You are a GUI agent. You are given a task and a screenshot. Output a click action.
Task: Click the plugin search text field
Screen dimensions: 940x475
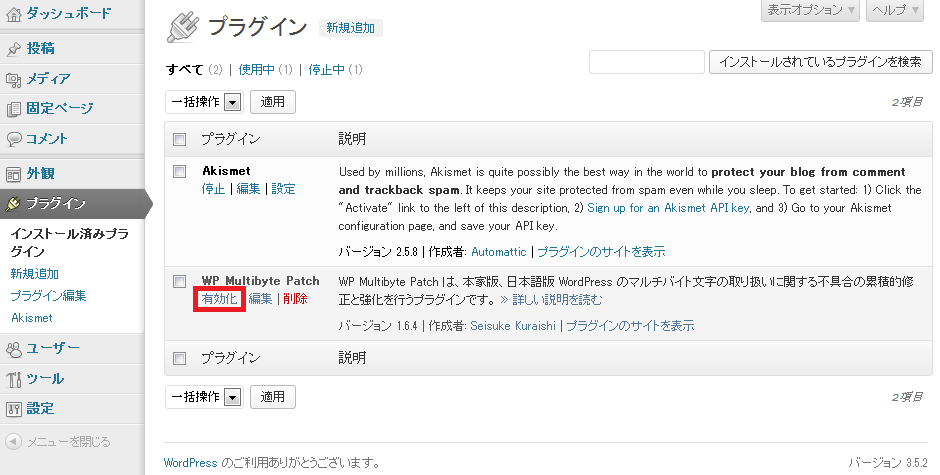[x=647, y=62]
